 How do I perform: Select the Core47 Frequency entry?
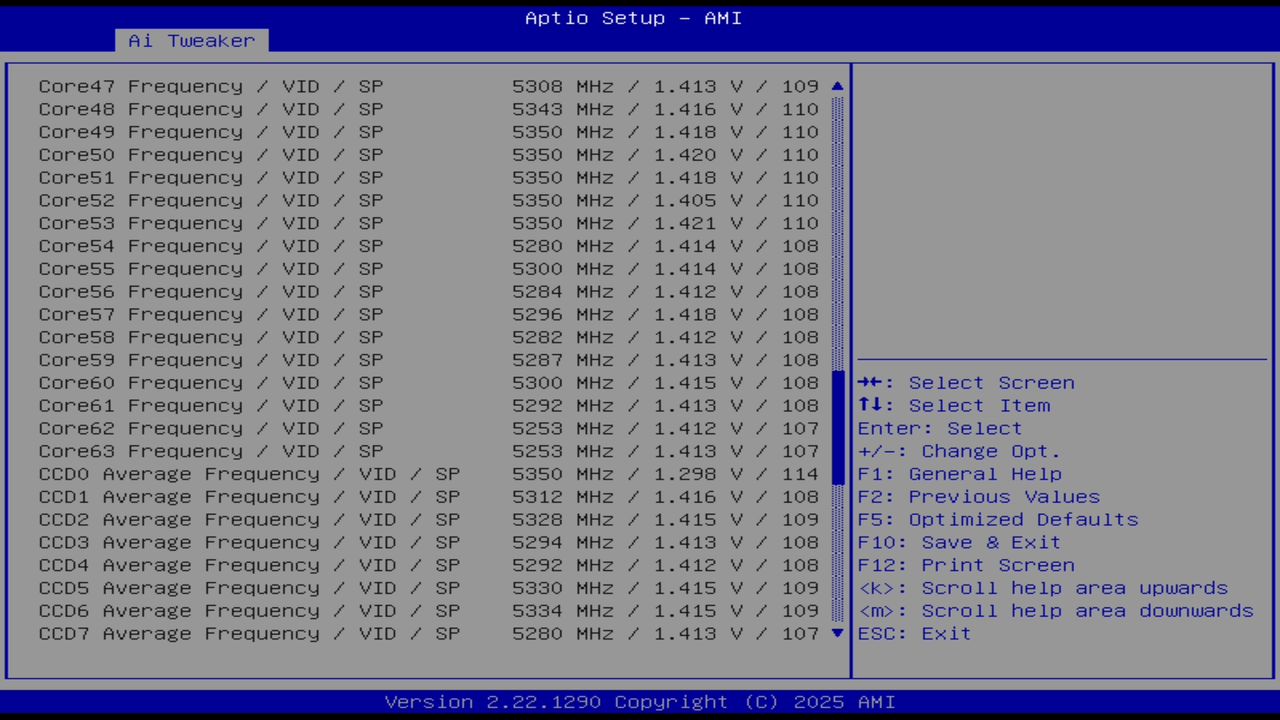[300, 86]
